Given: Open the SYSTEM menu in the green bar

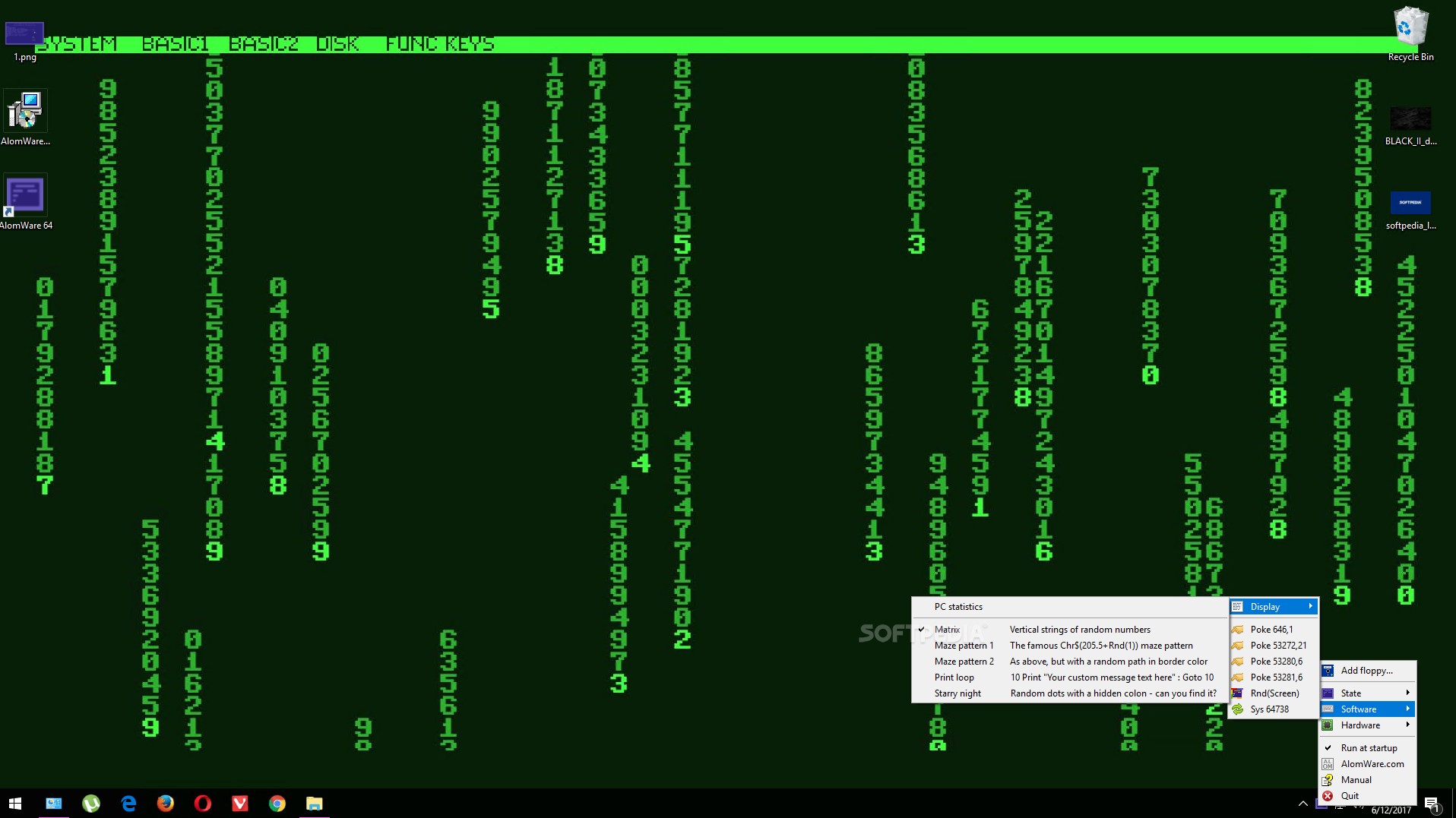Looking at the screenshot, I should coord(77,43).
